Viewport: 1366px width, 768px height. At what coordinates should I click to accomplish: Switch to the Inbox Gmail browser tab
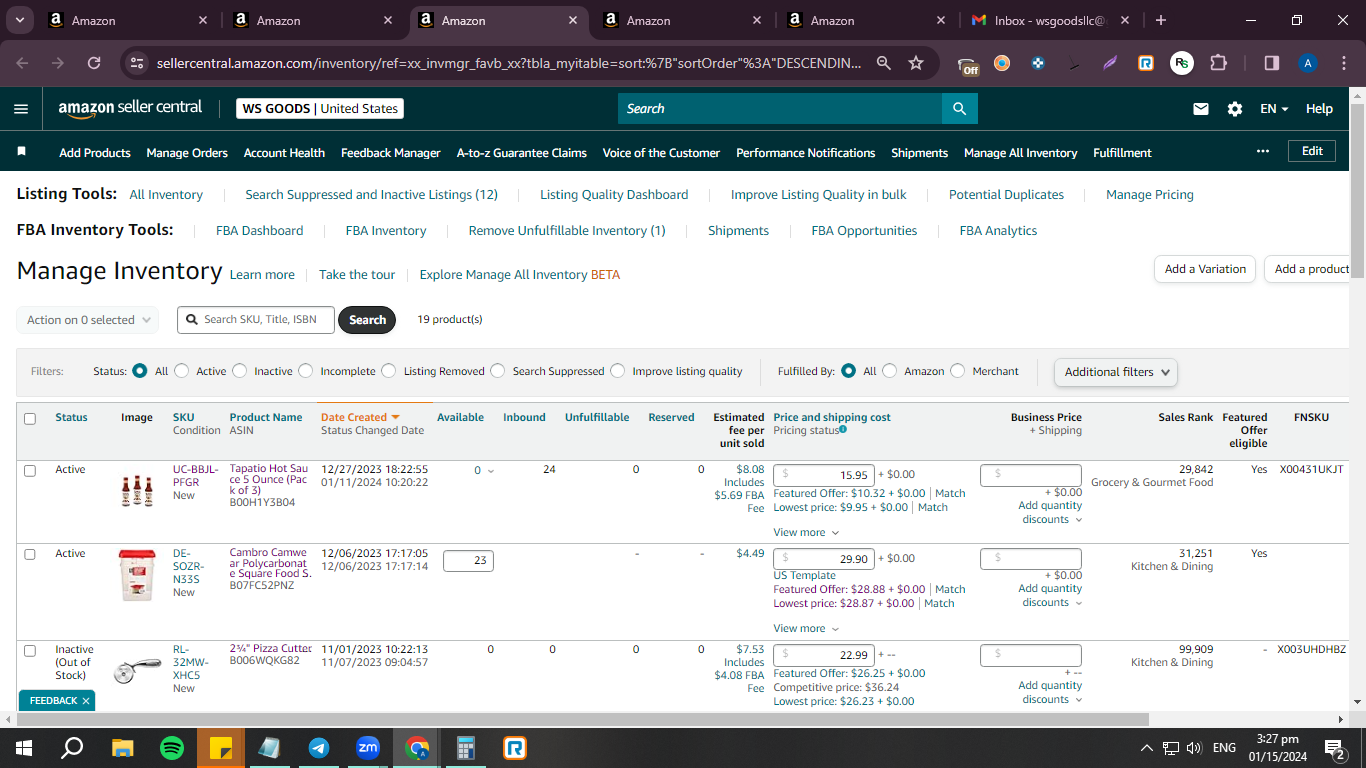tap(1051, 20)
